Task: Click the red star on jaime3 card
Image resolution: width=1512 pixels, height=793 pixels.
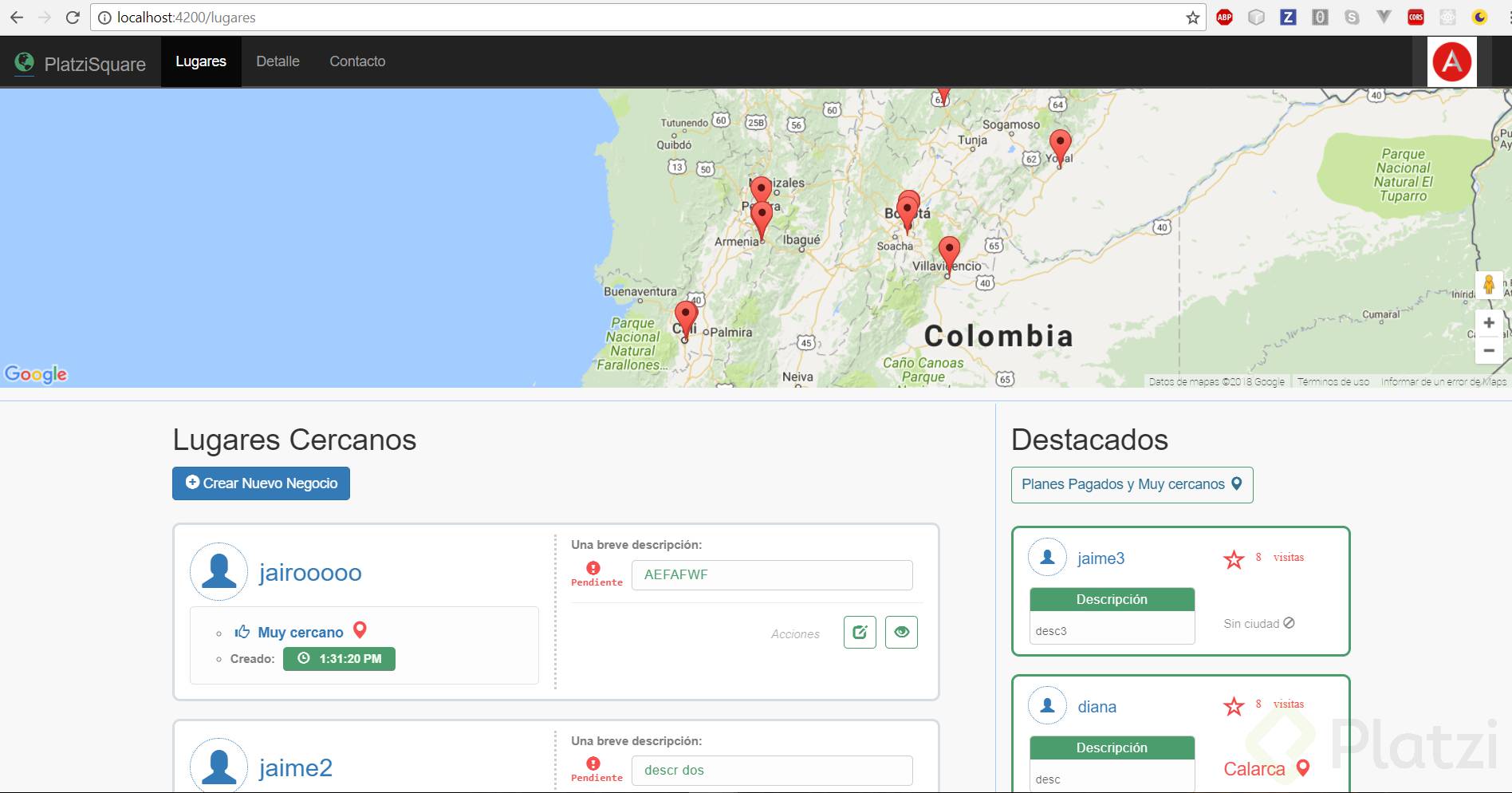Action: [1234, 559]
